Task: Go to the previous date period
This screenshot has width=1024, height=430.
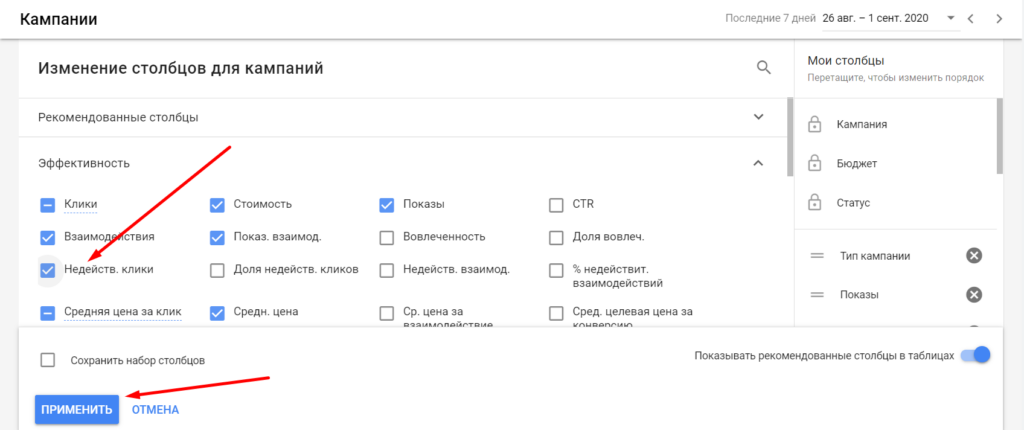Action: [x=970, y=19]
